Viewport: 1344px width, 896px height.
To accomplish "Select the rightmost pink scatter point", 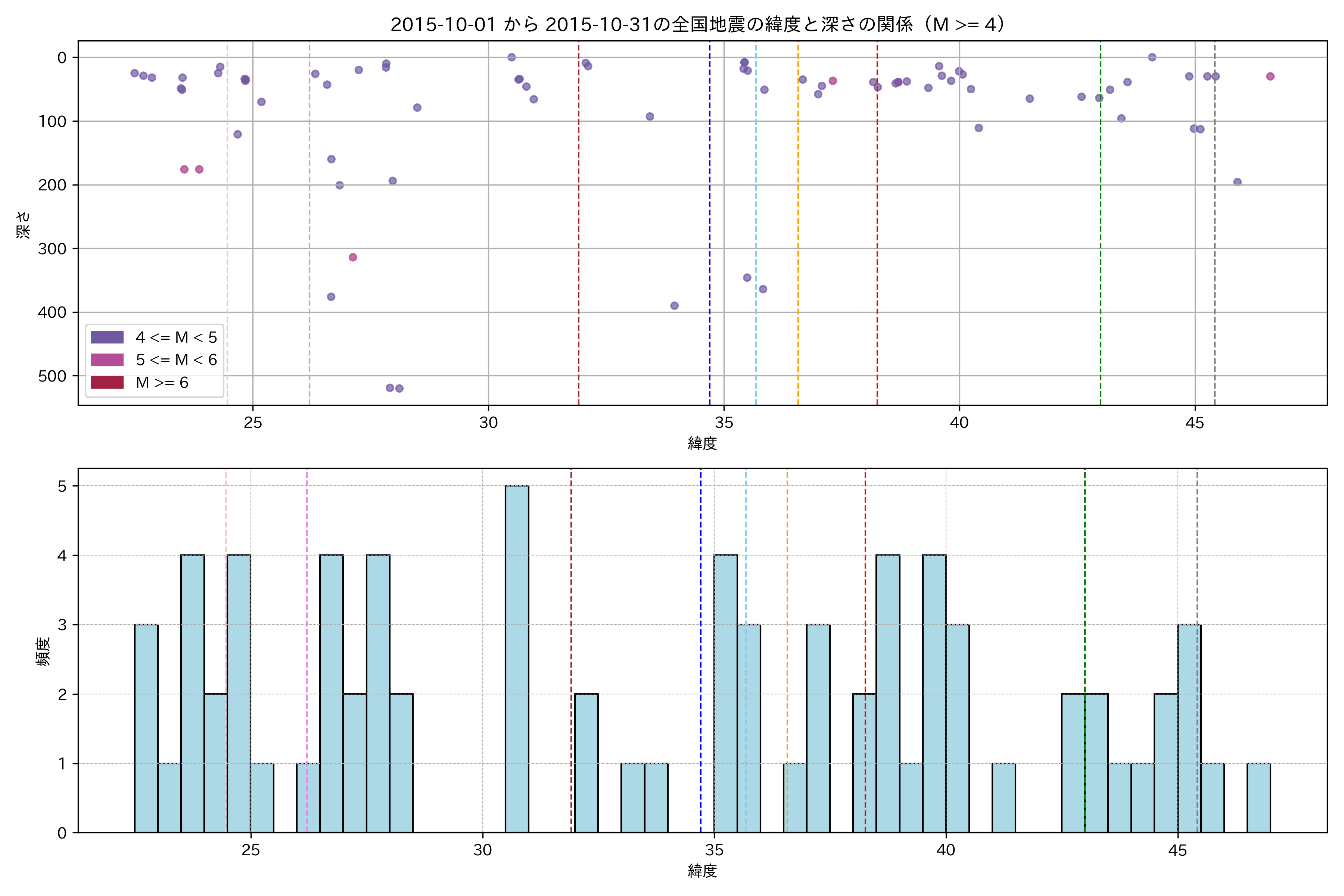I will [x=1270, y=77].
